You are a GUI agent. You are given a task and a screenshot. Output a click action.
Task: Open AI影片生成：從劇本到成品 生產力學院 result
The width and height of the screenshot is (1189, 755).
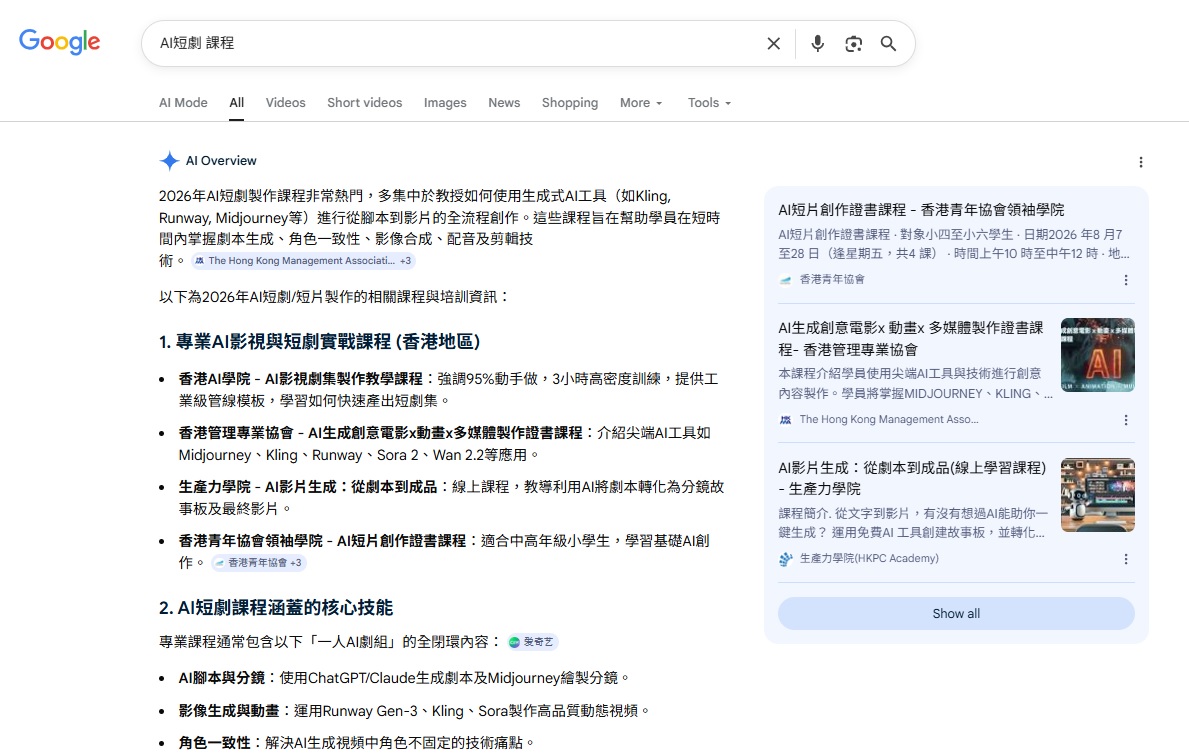(912, 478)
